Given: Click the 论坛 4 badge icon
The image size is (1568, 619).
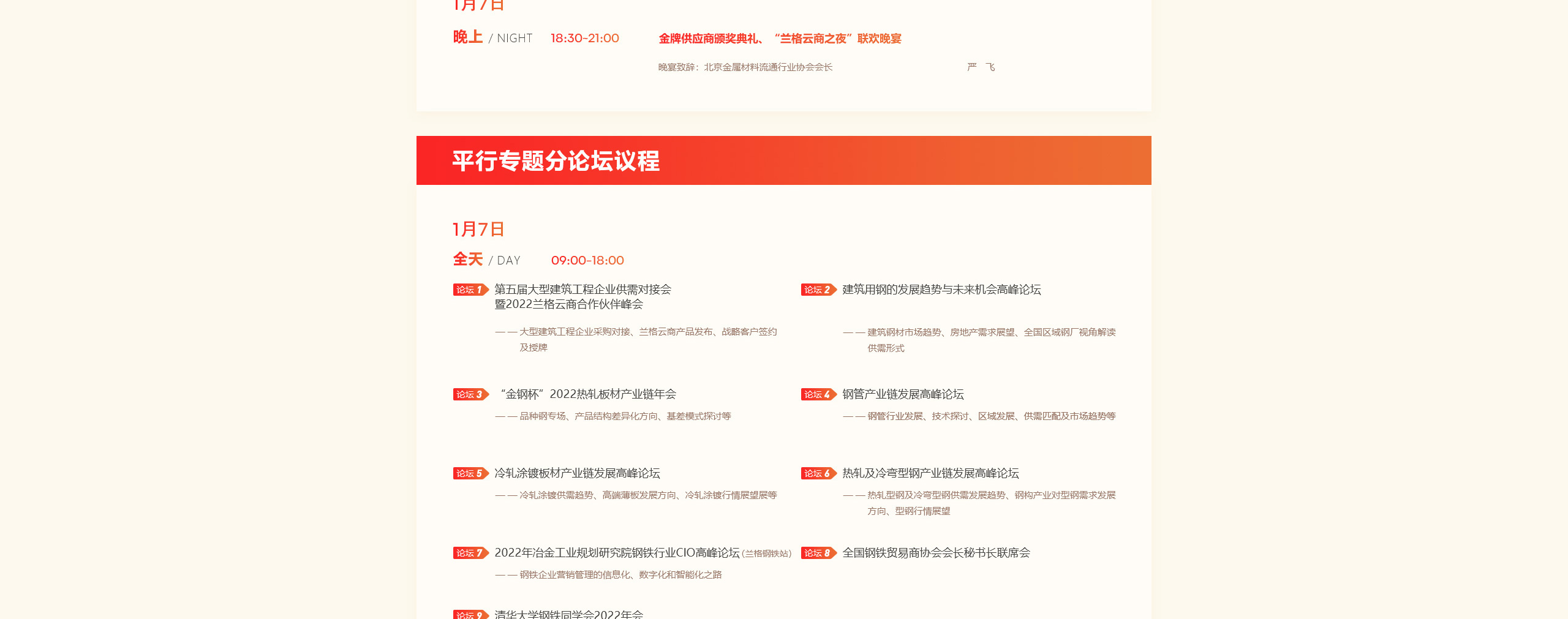Looking at the screenshot, I should coord(818,394).
